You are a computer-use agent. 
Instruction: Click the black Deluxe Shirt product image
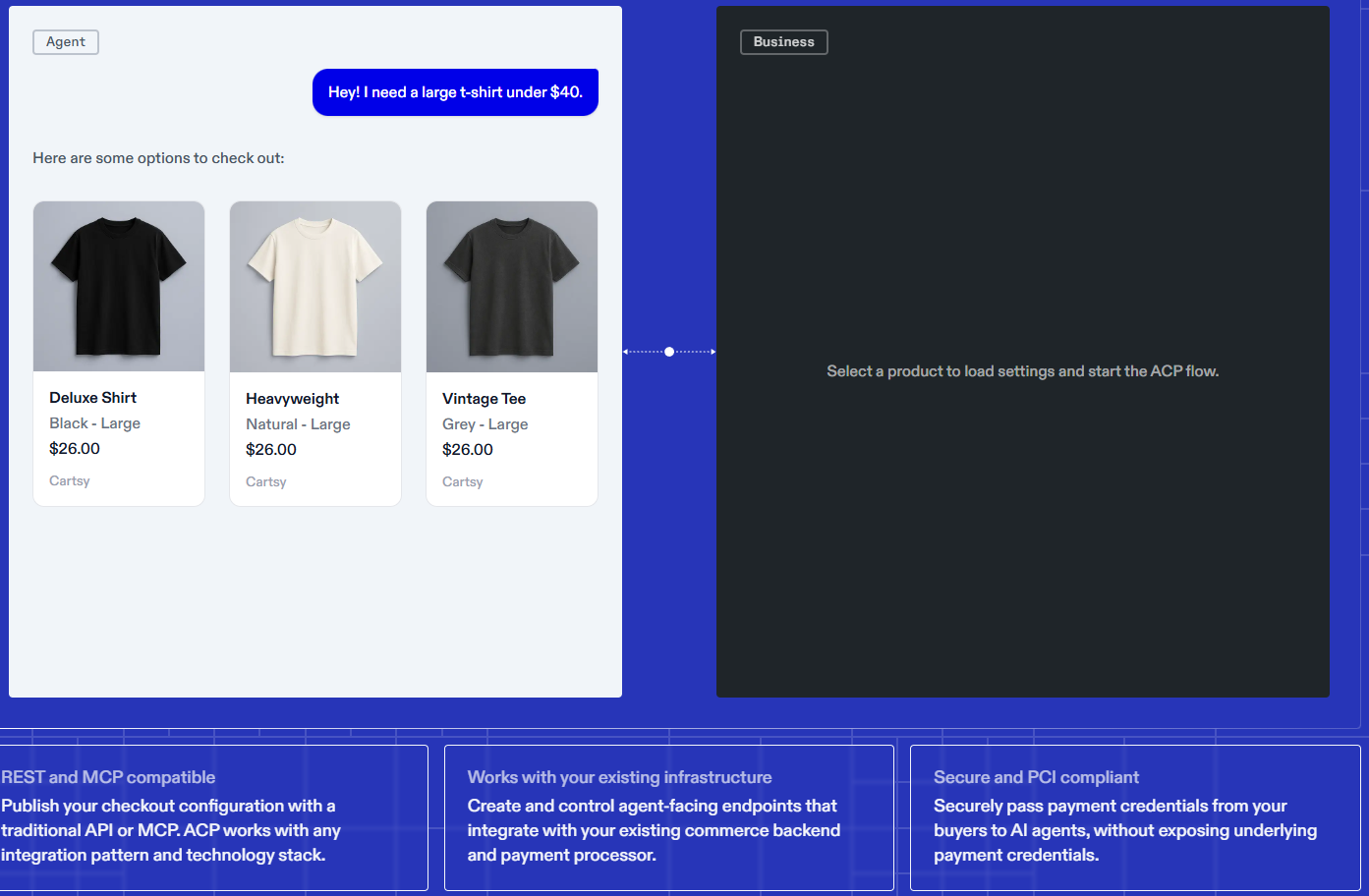pyautogui.click(x=119, y=286)
